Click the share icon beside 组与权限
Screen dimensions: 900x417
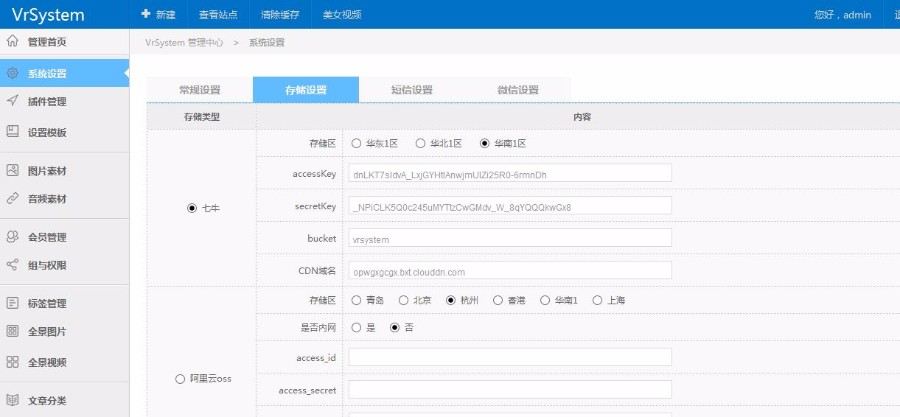(12, 265)
